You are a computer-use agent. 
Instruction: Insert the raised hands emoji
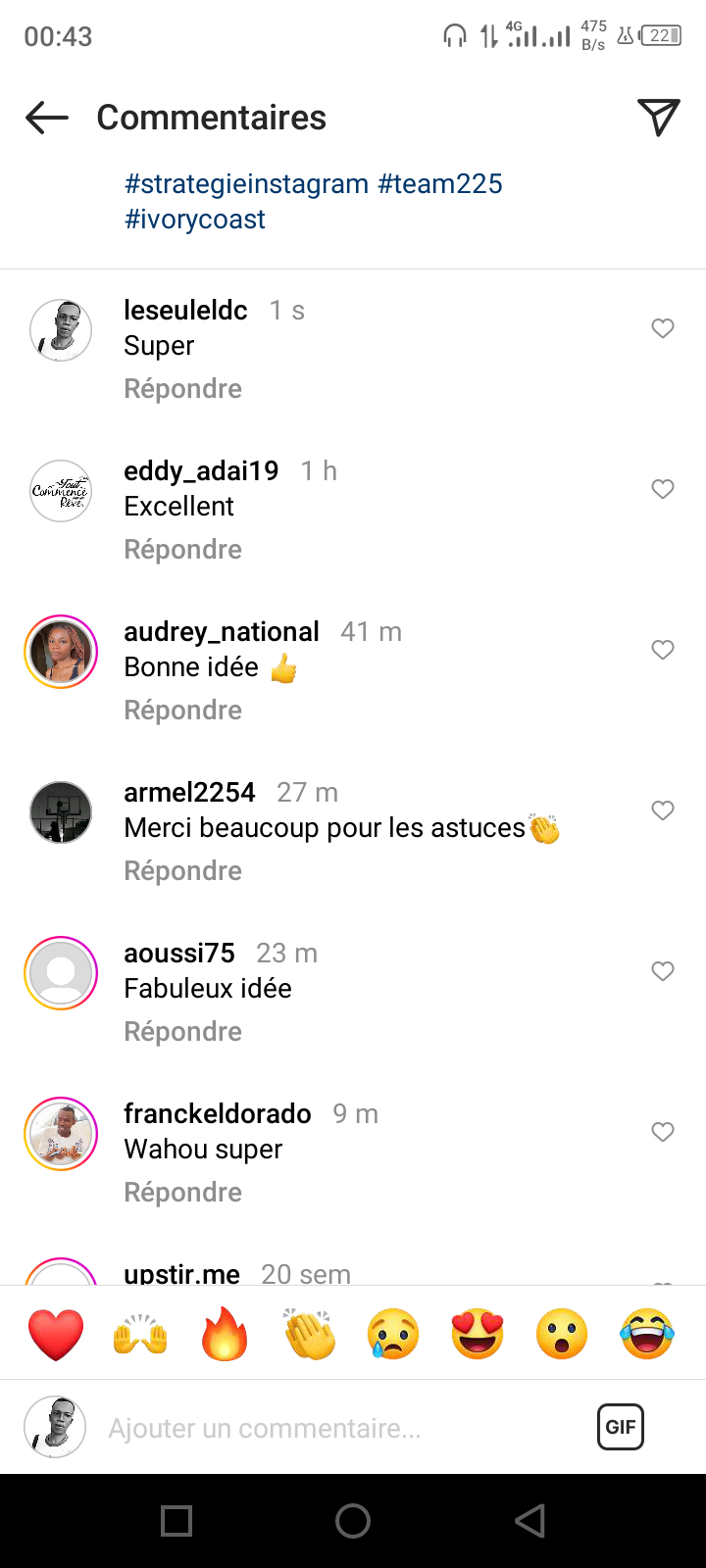(140, 1334)
